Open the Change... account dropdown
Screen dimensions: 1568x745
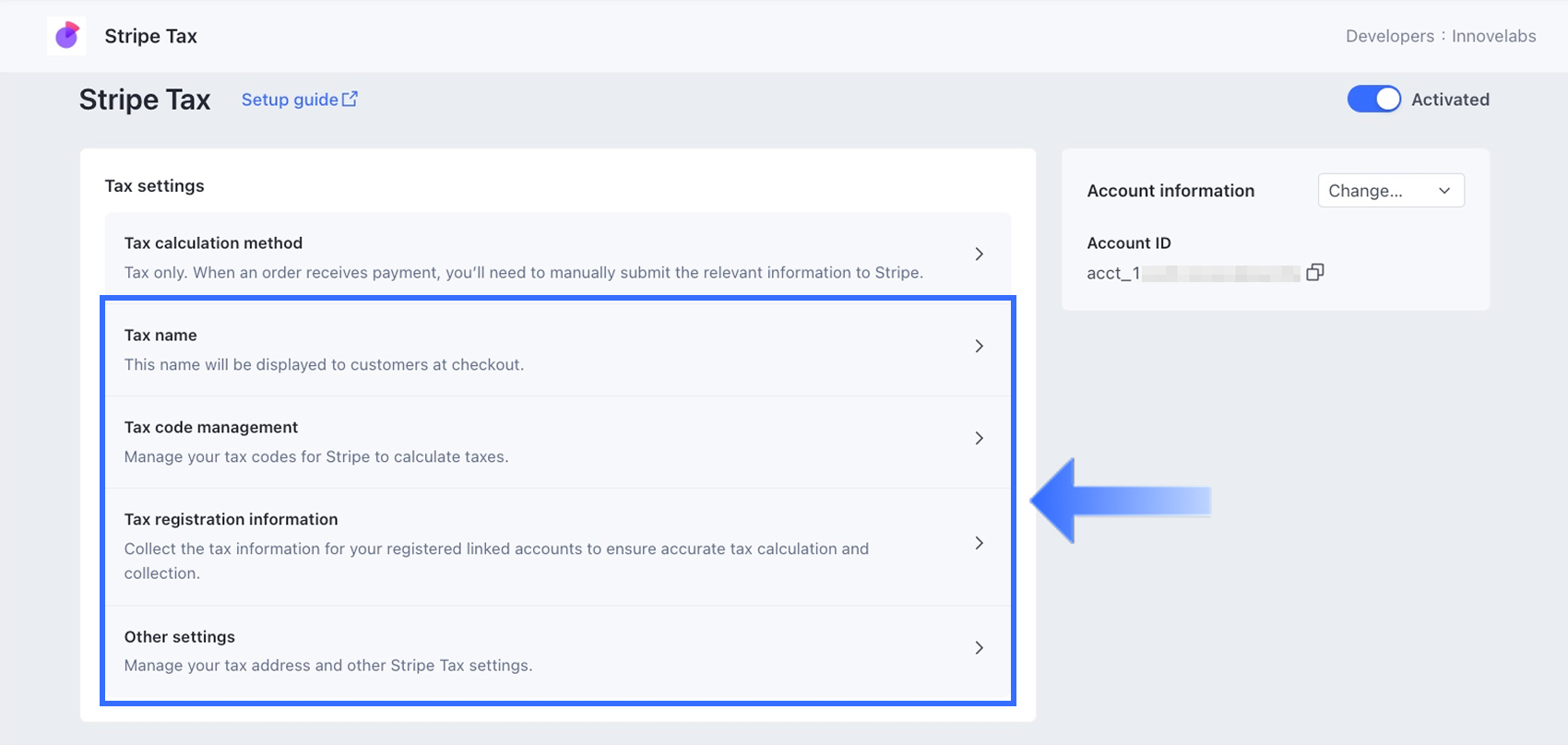click(1390, 191)
